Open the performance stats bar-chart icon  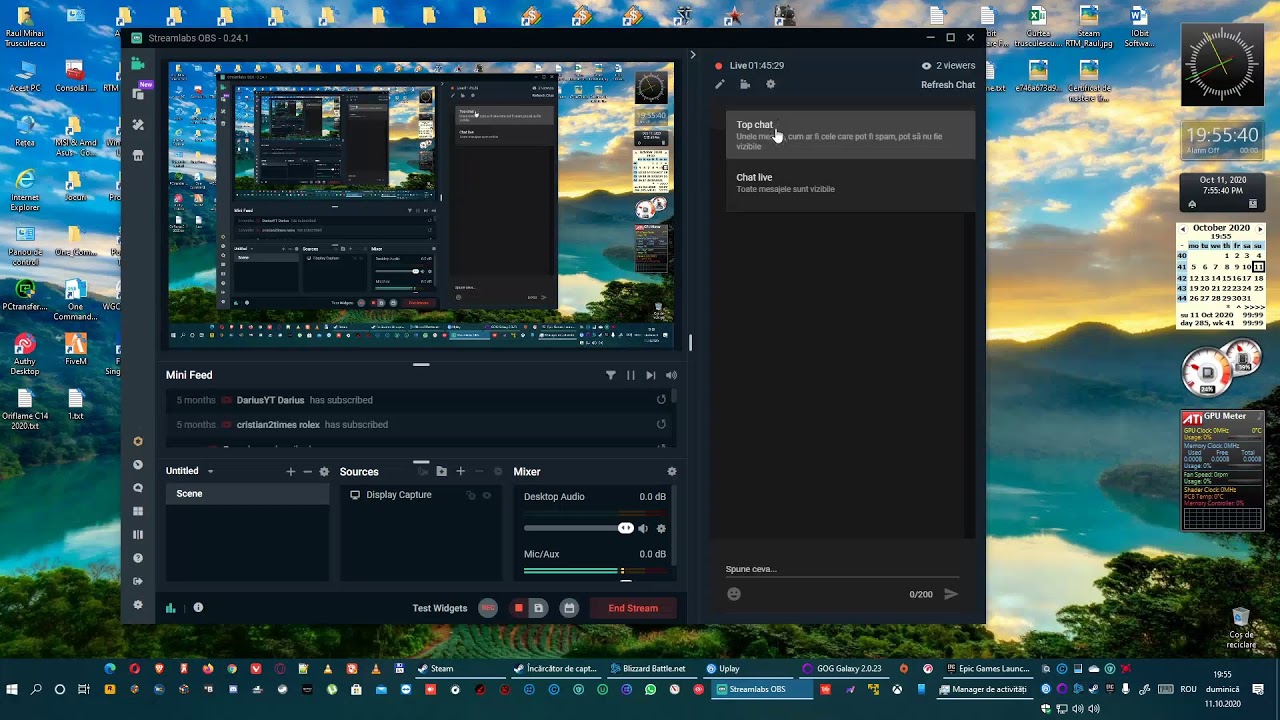[170, 608]
